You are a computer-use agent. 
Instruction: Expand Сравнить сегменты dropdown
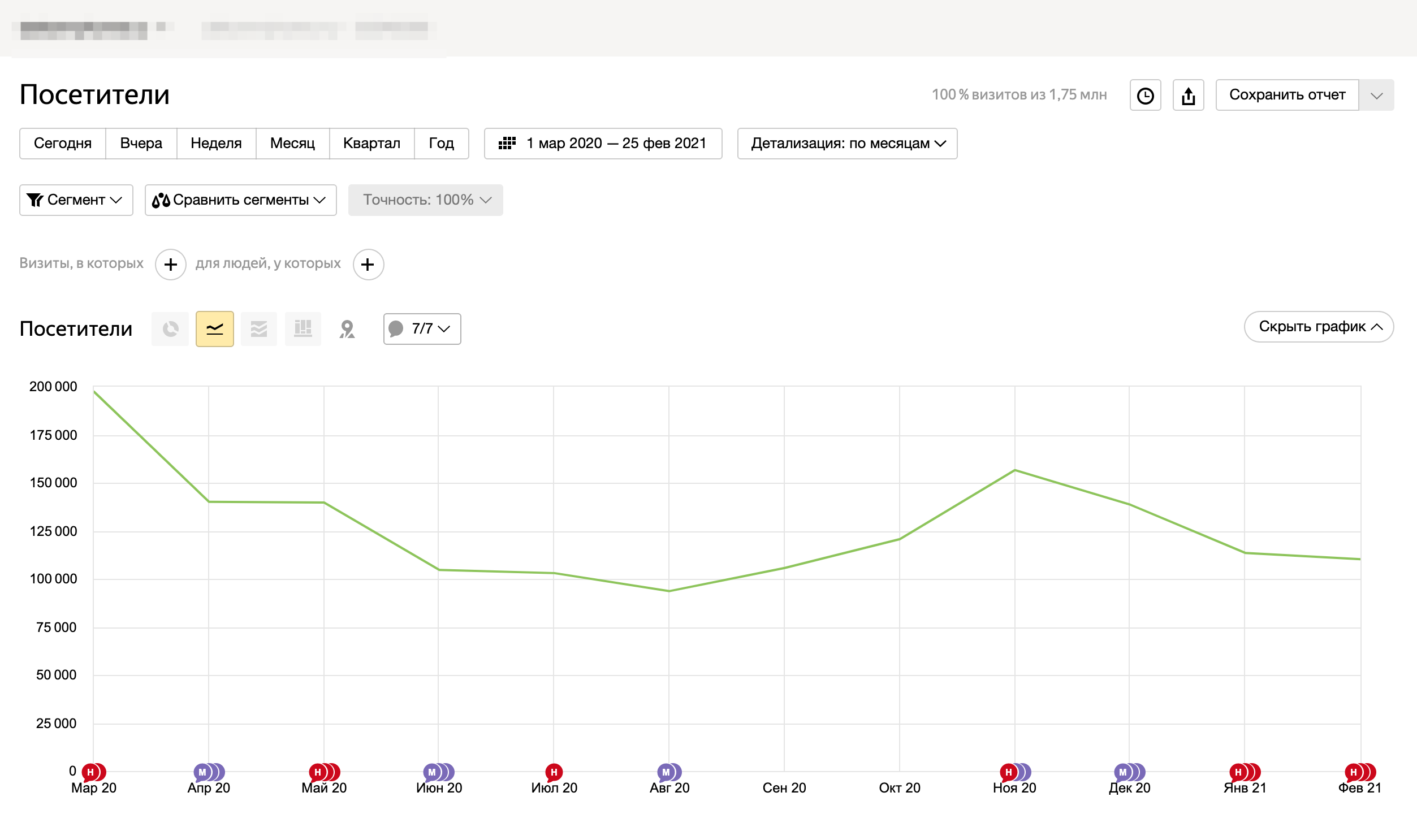point(240,200)
